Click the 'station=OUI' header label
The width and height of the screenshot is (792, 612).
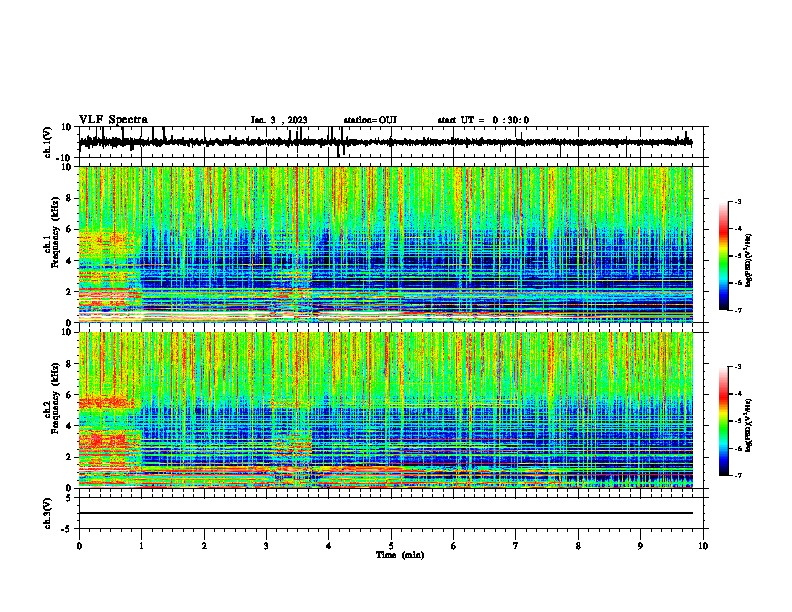(370, 120)
